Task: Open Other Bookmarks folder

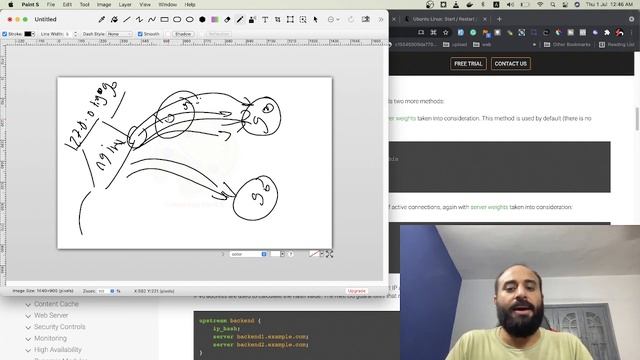Action: click(567, 44)
